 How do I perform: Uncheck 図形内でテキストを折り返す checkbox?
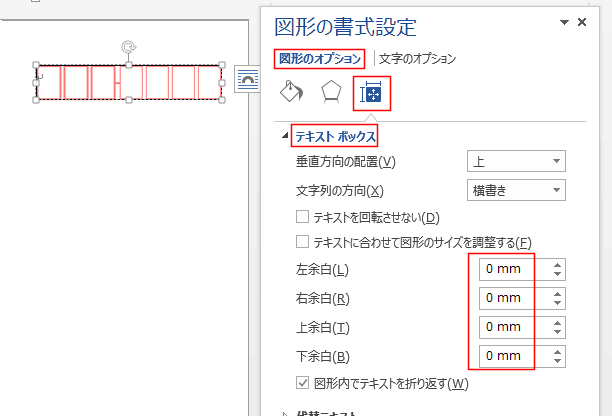[x=303, y=382]
